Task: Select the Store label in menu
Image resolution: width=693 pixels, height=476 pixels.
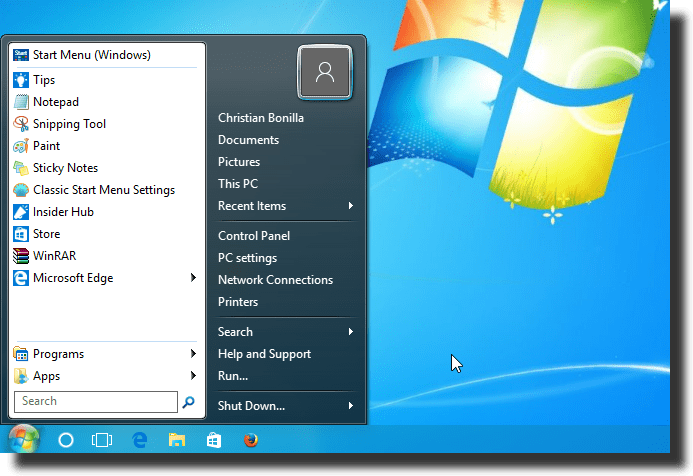Action: [46, 234]
